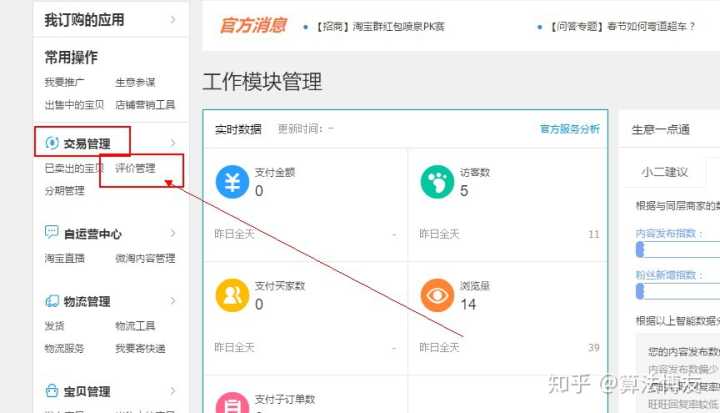Image resolution: width=720 pixels, height=413 pixels.
Task: Click the yellow 支付买家数 people icon
Action: 232,295
